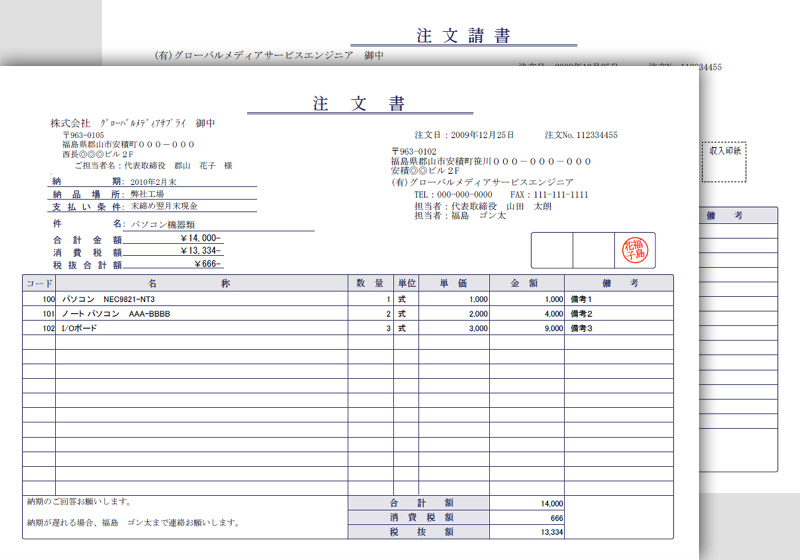Image resolution: width=800 pixels, height=560 pixels.
Task: Click the postal code 〒963-0102
Action: (414, 151)
